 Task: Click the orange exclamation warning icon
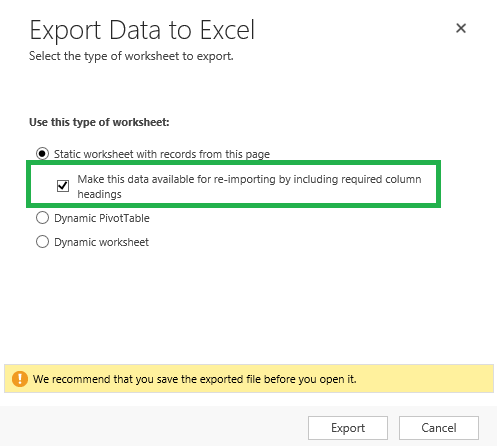pos(20,379)
